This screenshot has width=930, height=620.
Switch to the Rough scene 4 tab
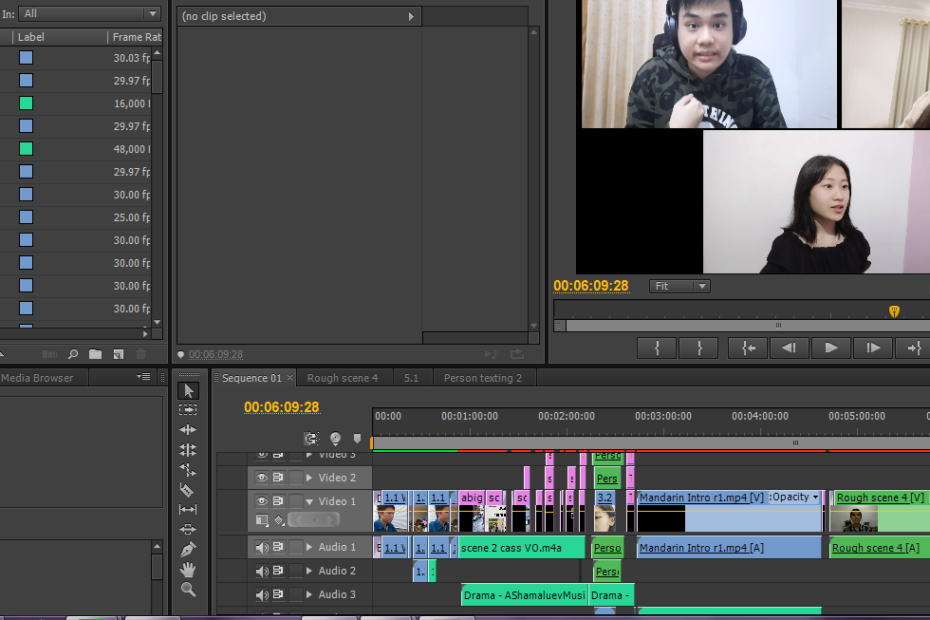point(342,378)
